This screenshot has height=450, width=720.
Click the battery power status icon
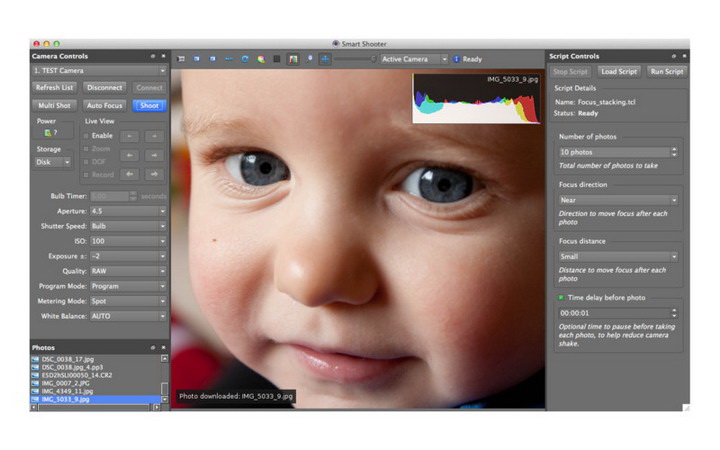coord(48,133)
